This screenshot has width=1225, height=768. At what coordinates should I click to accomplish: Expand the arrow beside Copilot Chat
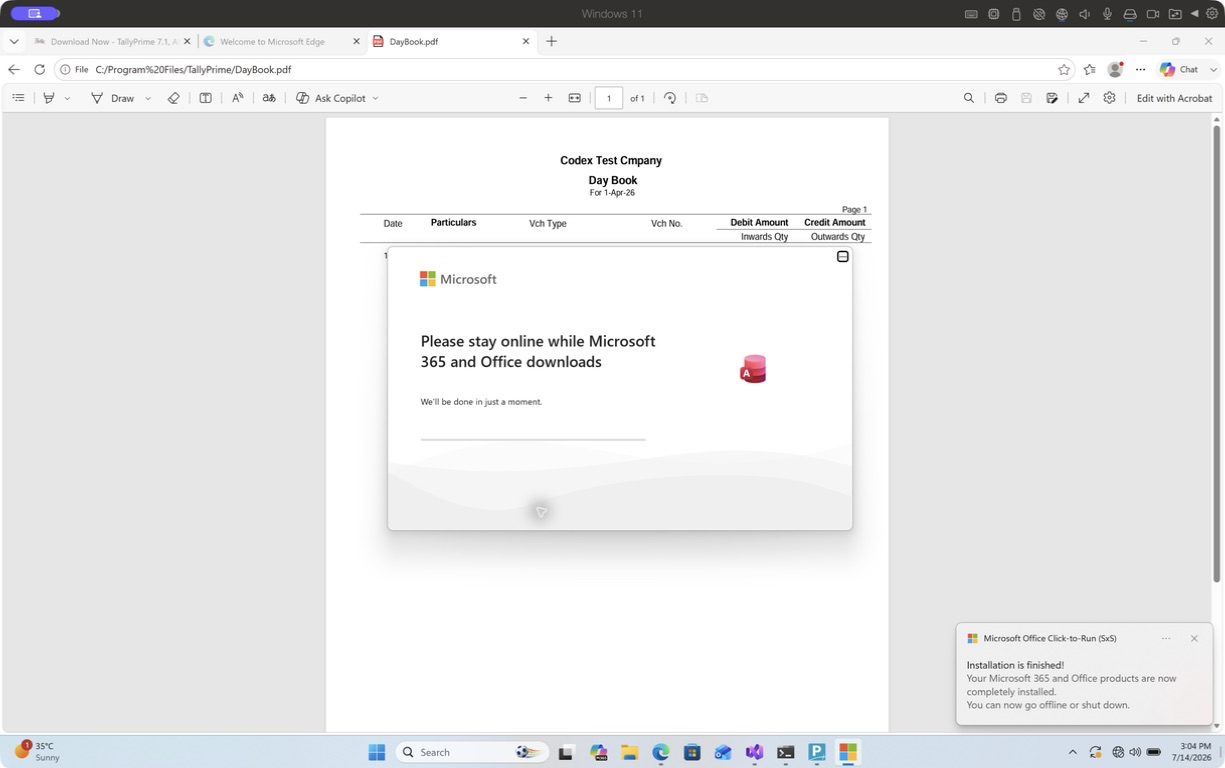[1213, 69]
